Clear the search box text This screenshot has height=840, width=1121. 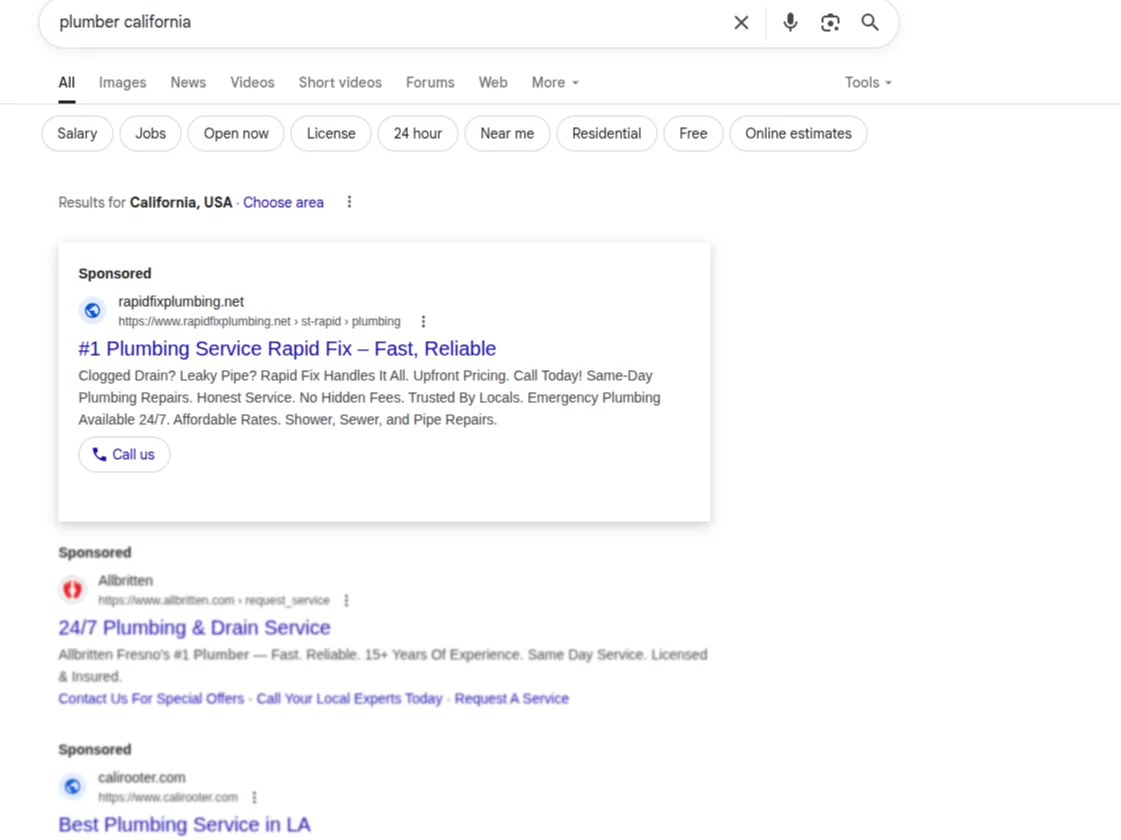coord(741,23)
